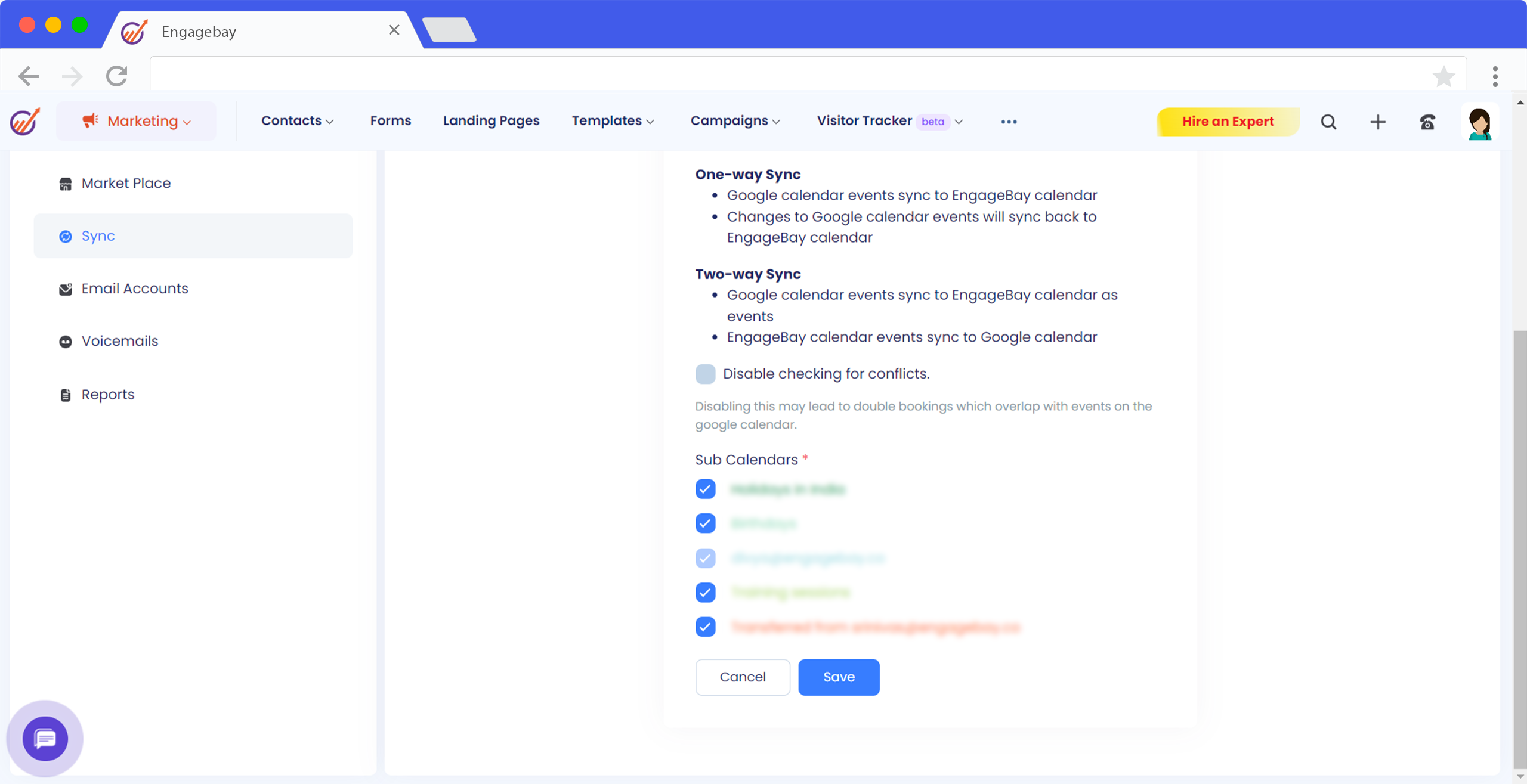The height and width of the screenshot is (784, 1527).
Task: Open the live chat bubble icon
Action: (45, 739)
